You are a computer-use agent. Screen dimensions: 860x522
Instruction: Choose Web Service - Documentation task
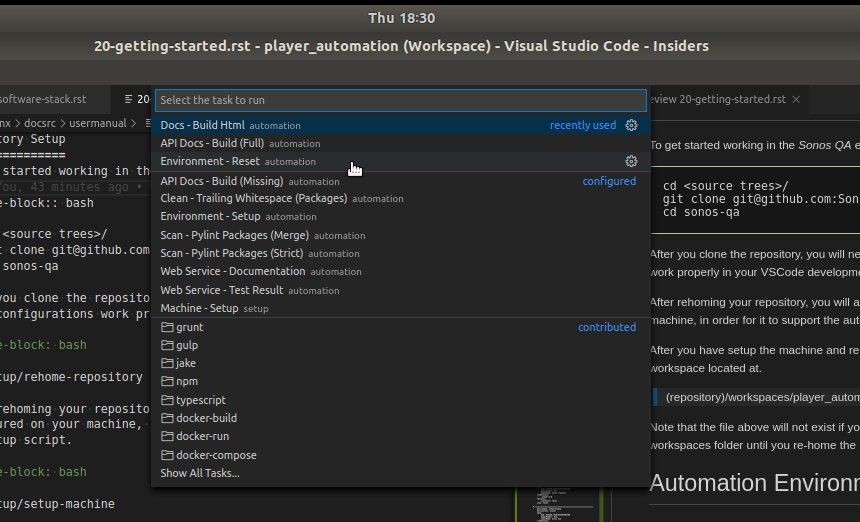pyautogui.click(x=233, y=271)
